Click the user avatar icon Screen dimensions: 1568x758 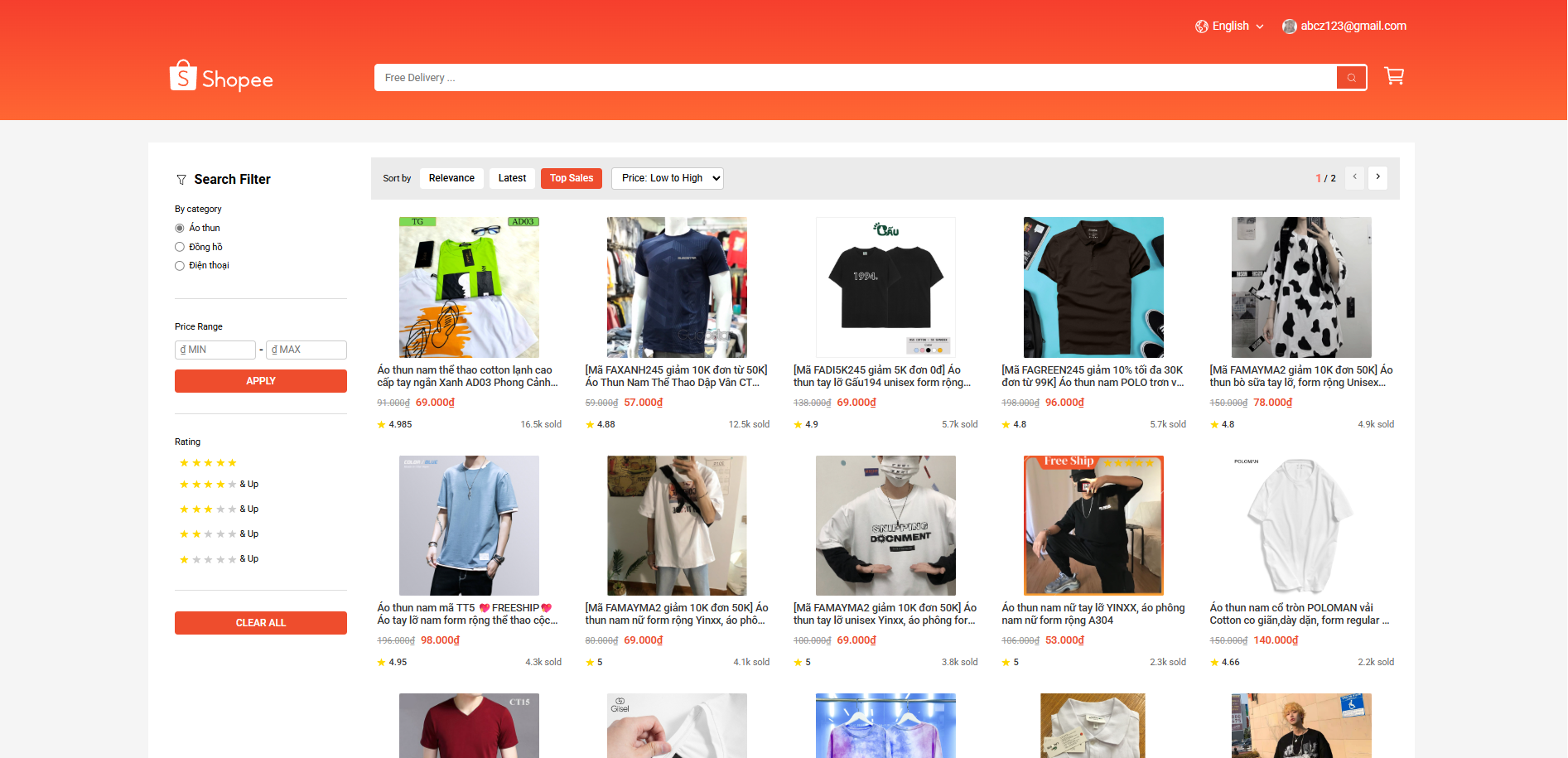(x=1289, y=27)
